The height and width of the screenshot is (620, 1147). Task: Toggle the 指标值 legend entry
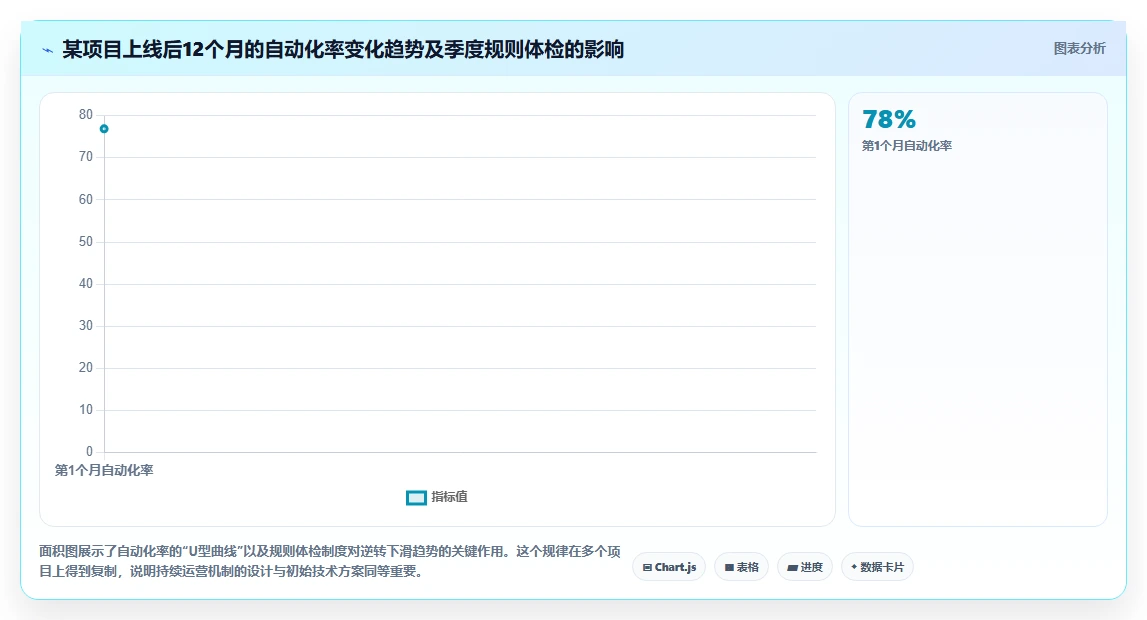point(437,497)
